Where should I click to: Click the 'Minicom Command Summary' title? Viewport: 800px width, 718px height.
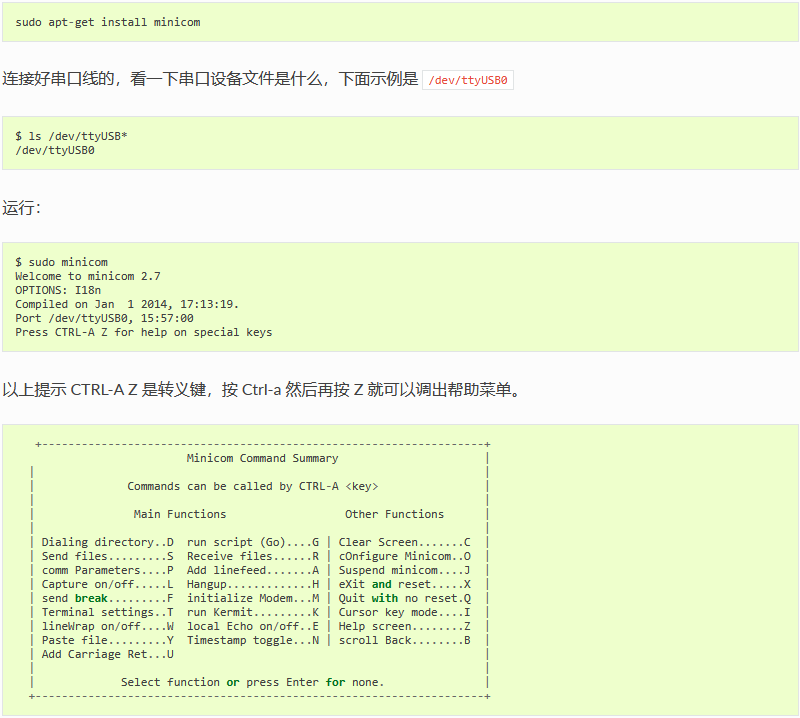click(262, 458)
